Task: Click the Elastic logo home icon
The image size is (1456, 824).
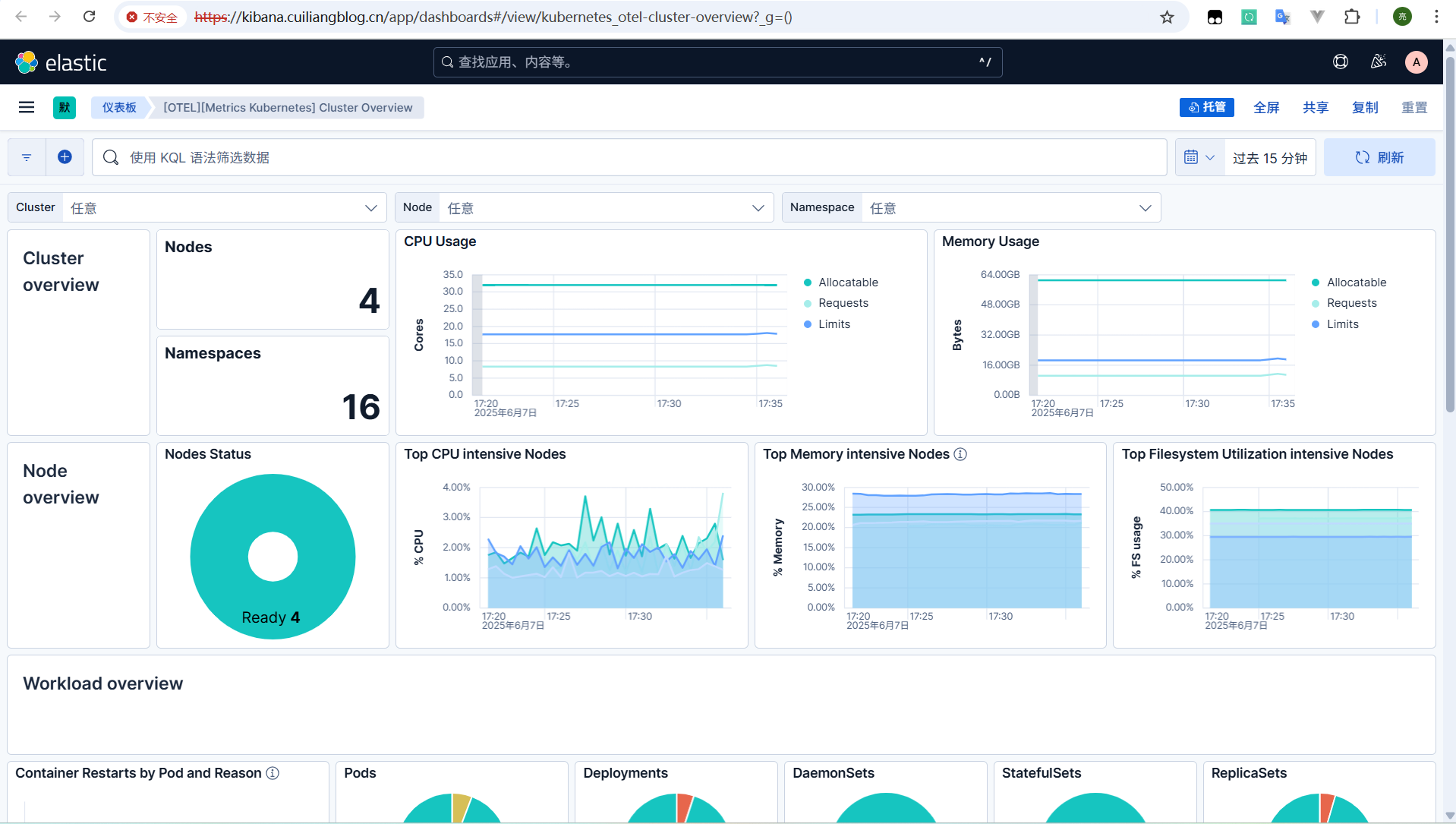Action: pyautogui.click(x=27, y=62)
